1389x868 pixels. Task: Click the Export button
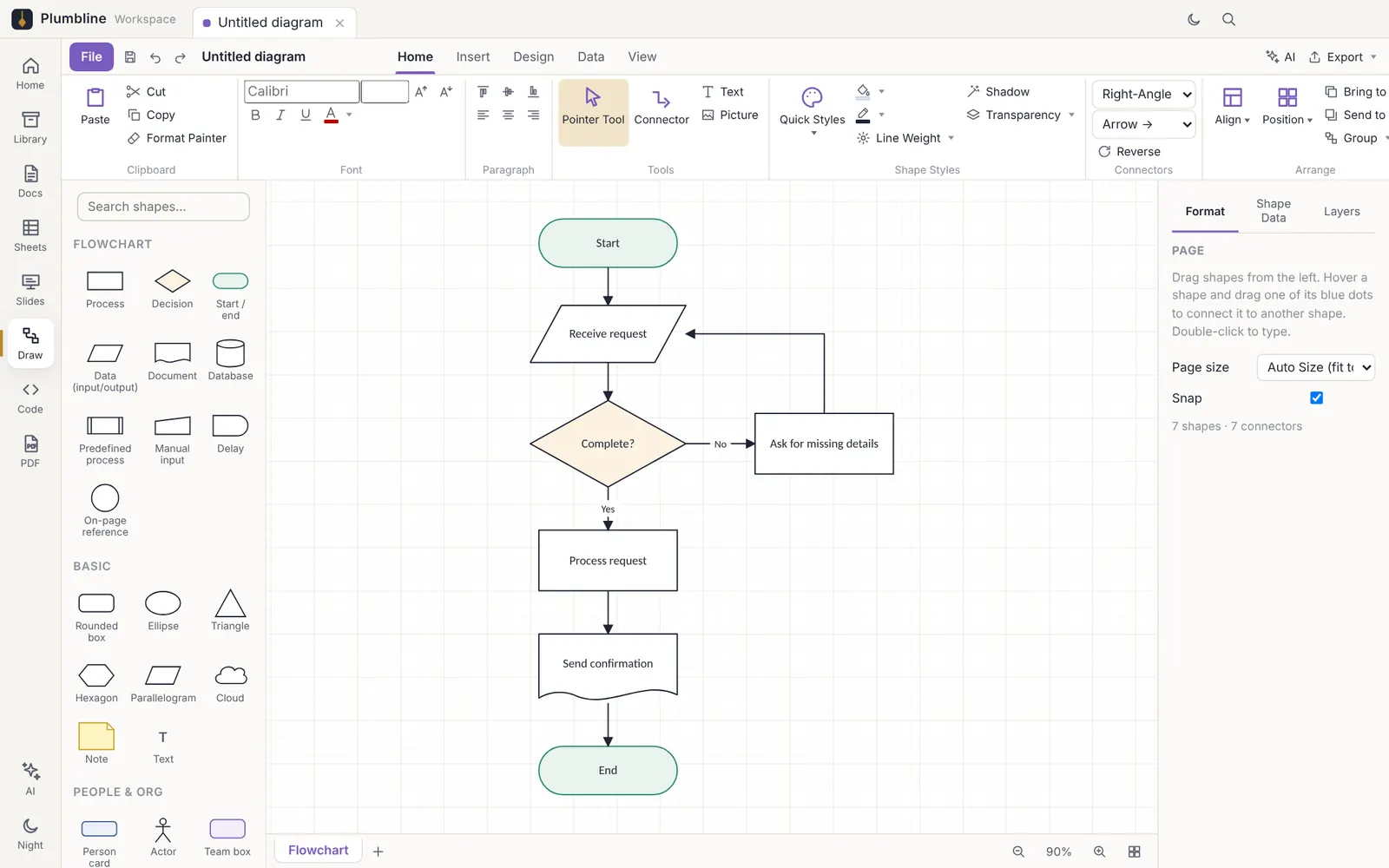1343,56
